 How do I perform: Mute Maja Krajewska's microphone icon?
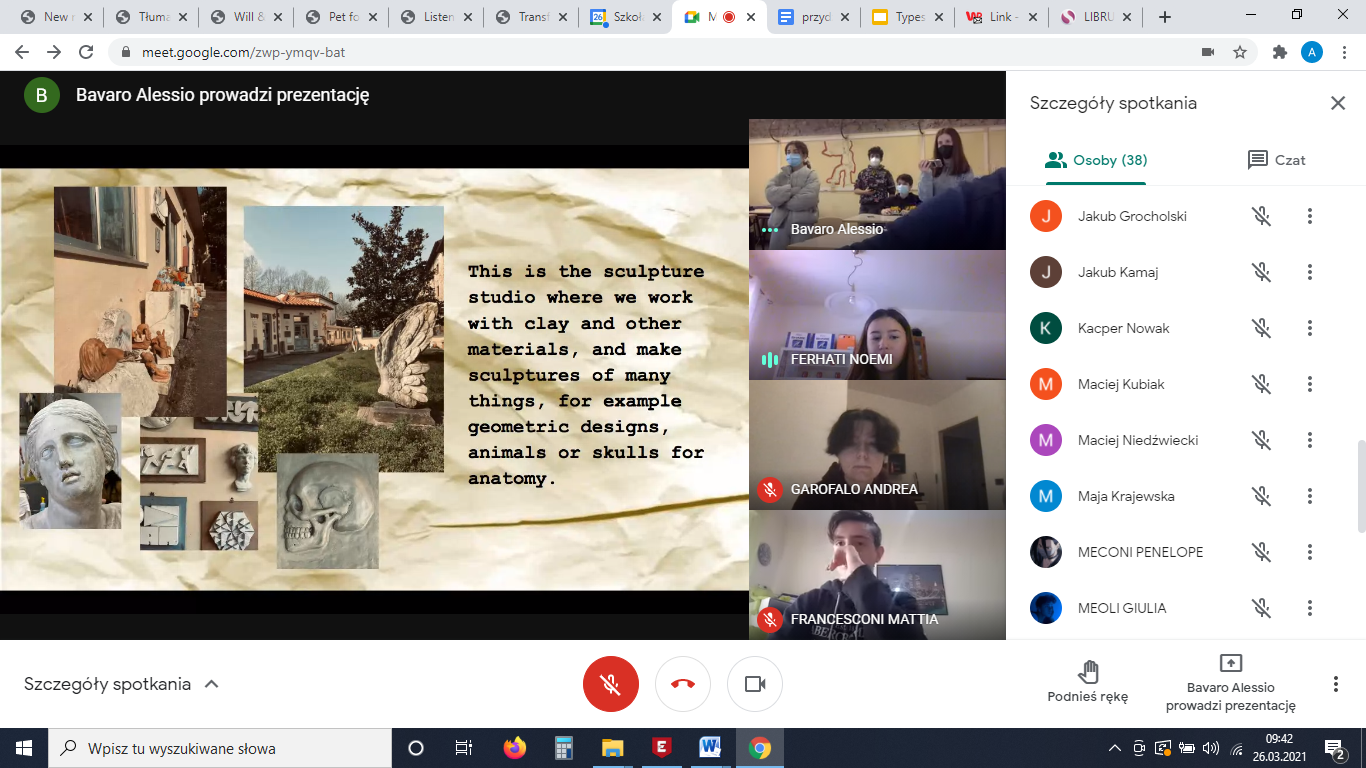pos(1261,496)
